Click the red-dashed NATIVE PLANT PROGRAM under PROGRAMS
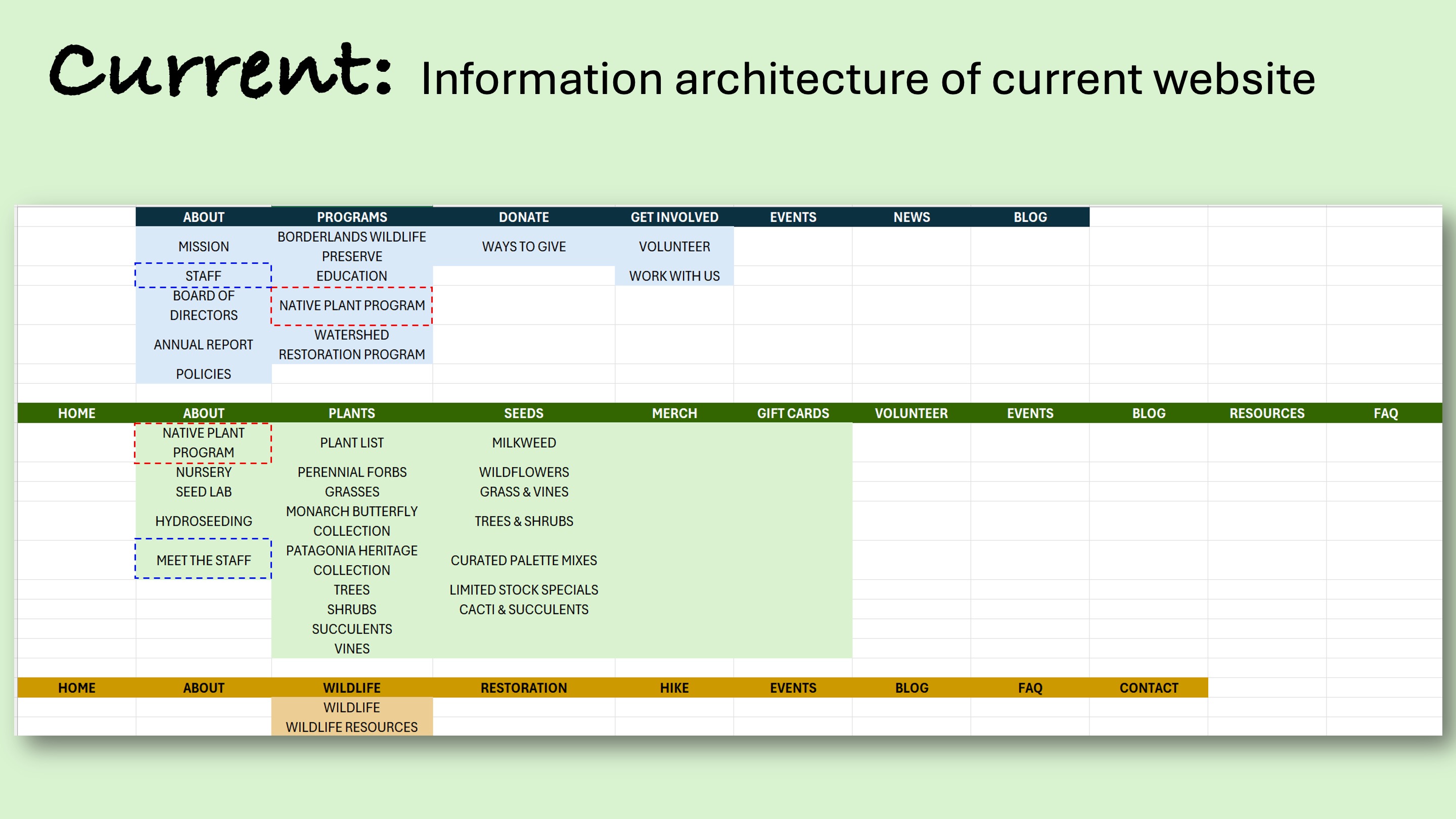 351,306
